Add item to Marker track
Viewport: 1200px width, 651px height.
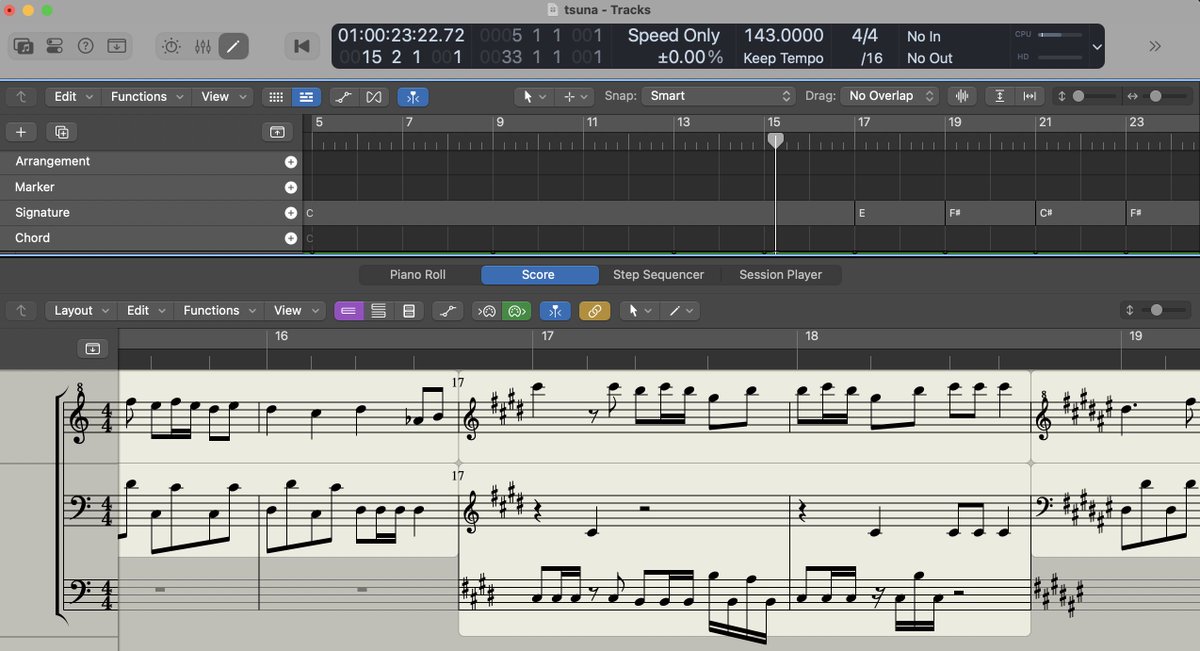[291, 188]
